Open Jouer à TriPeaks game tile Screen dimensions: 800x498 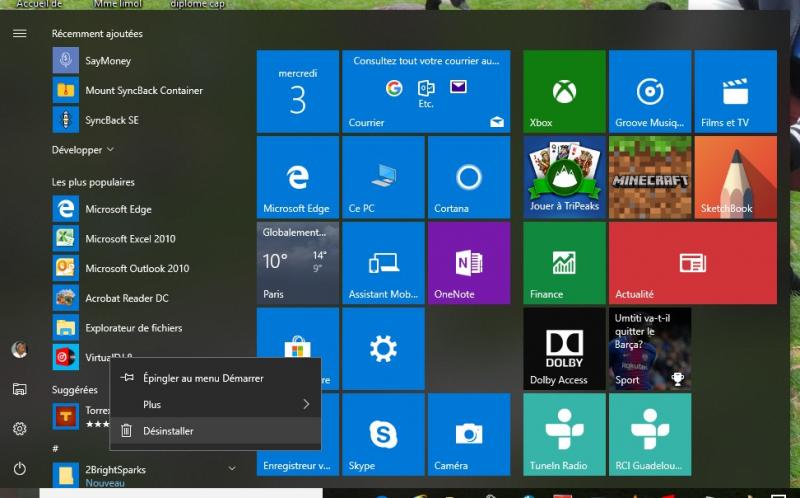click(x=564, y=177)
